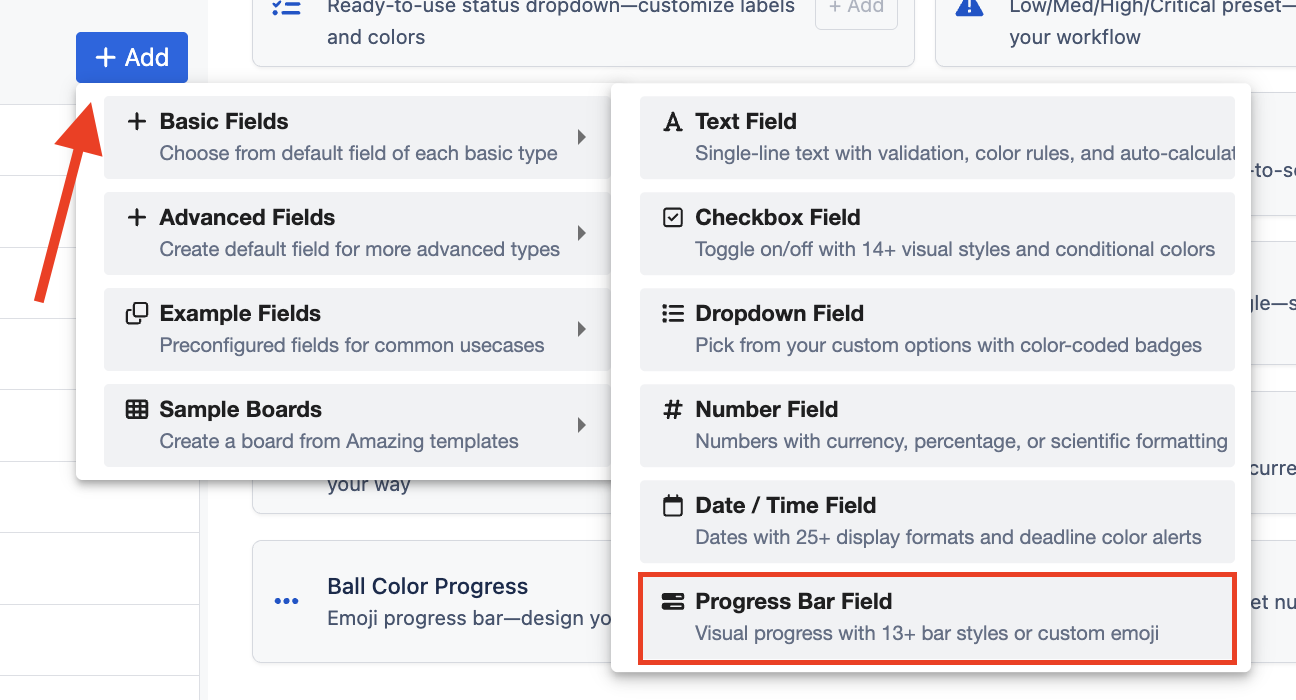The image size is (1296, 700).
Task: Open the Sample Boards submenu arrow
Action: coord(582,425)
